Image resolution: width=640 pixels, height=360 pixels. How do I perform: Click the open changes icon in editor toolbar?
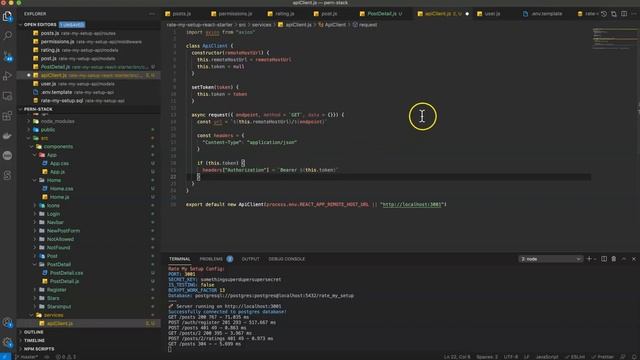point(614,14)
